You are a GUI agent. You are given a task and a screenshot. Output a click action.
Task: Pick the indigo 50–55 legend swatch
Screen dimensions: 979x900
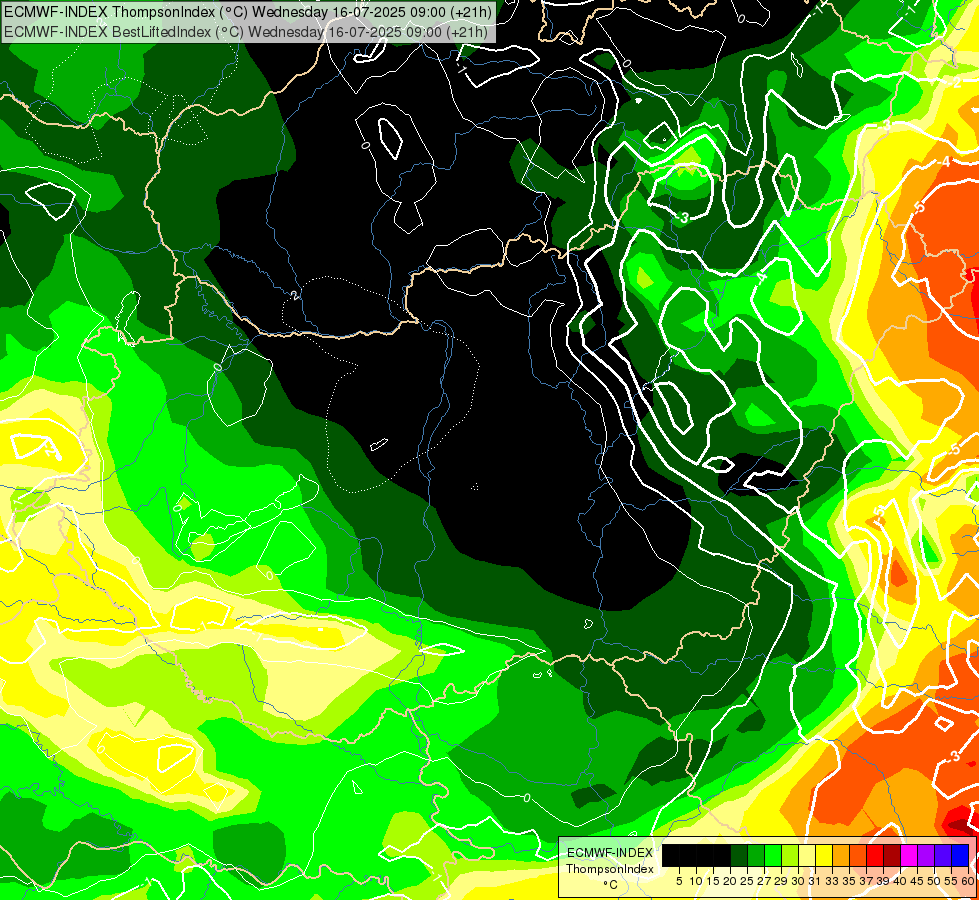(943, 856)
